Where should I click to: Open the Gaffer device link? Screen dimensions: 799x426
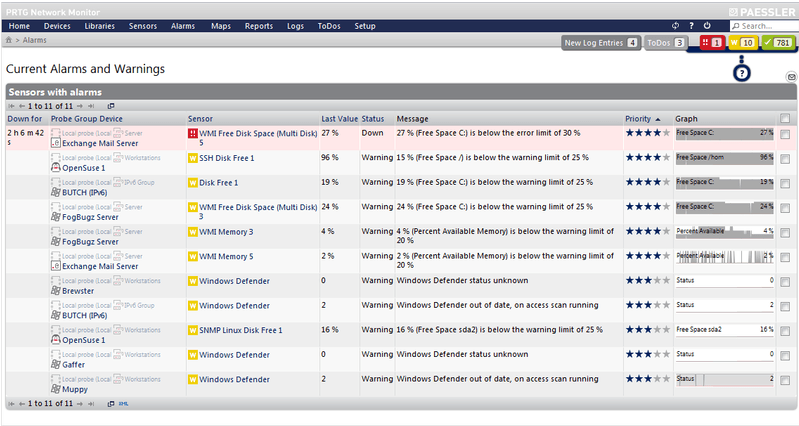coord(73,365)
